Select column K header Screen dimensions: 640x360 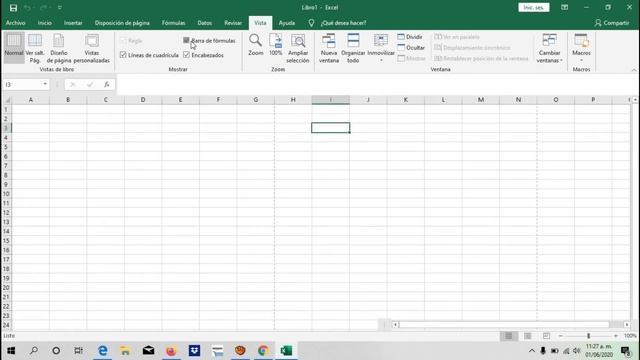click(x=405, y=100)
